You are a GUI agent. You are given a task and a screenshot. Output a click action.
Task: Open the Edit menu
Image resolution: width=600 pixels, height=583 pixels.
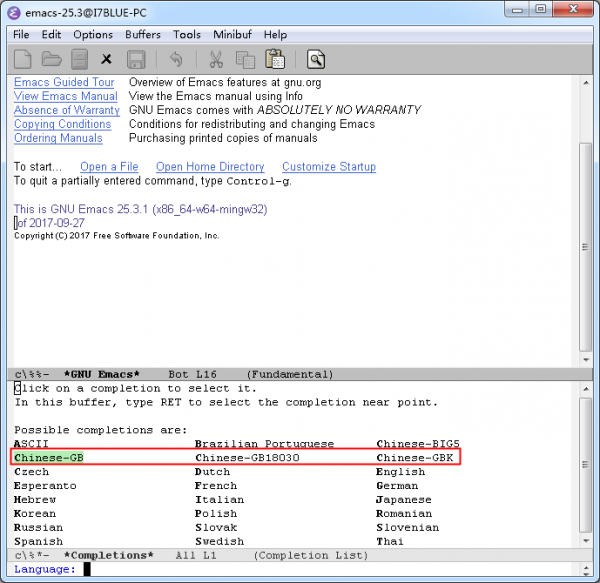point(51,35)
